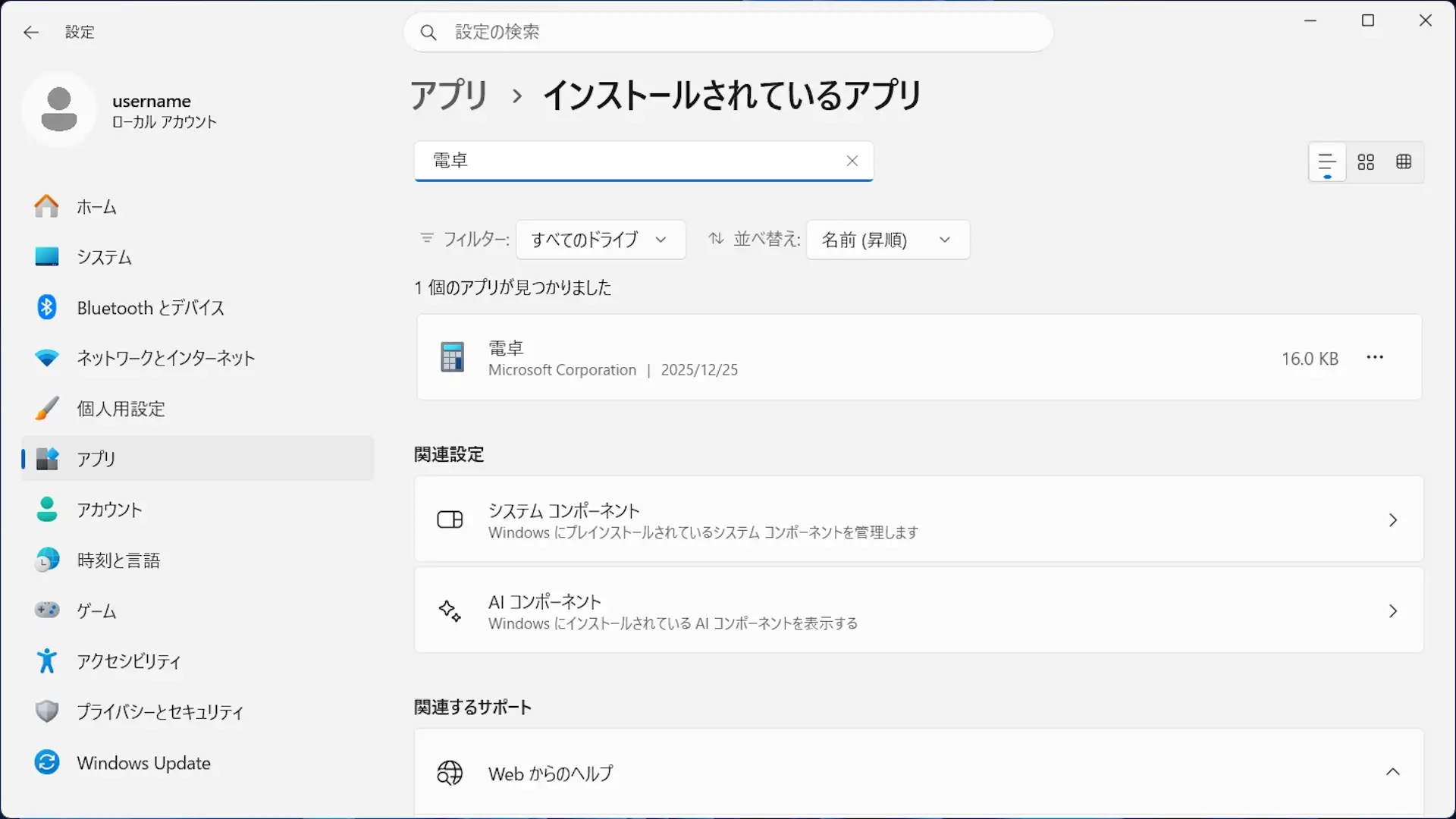
Task: Click the Web help globe icon
Action: click(450, 773)
